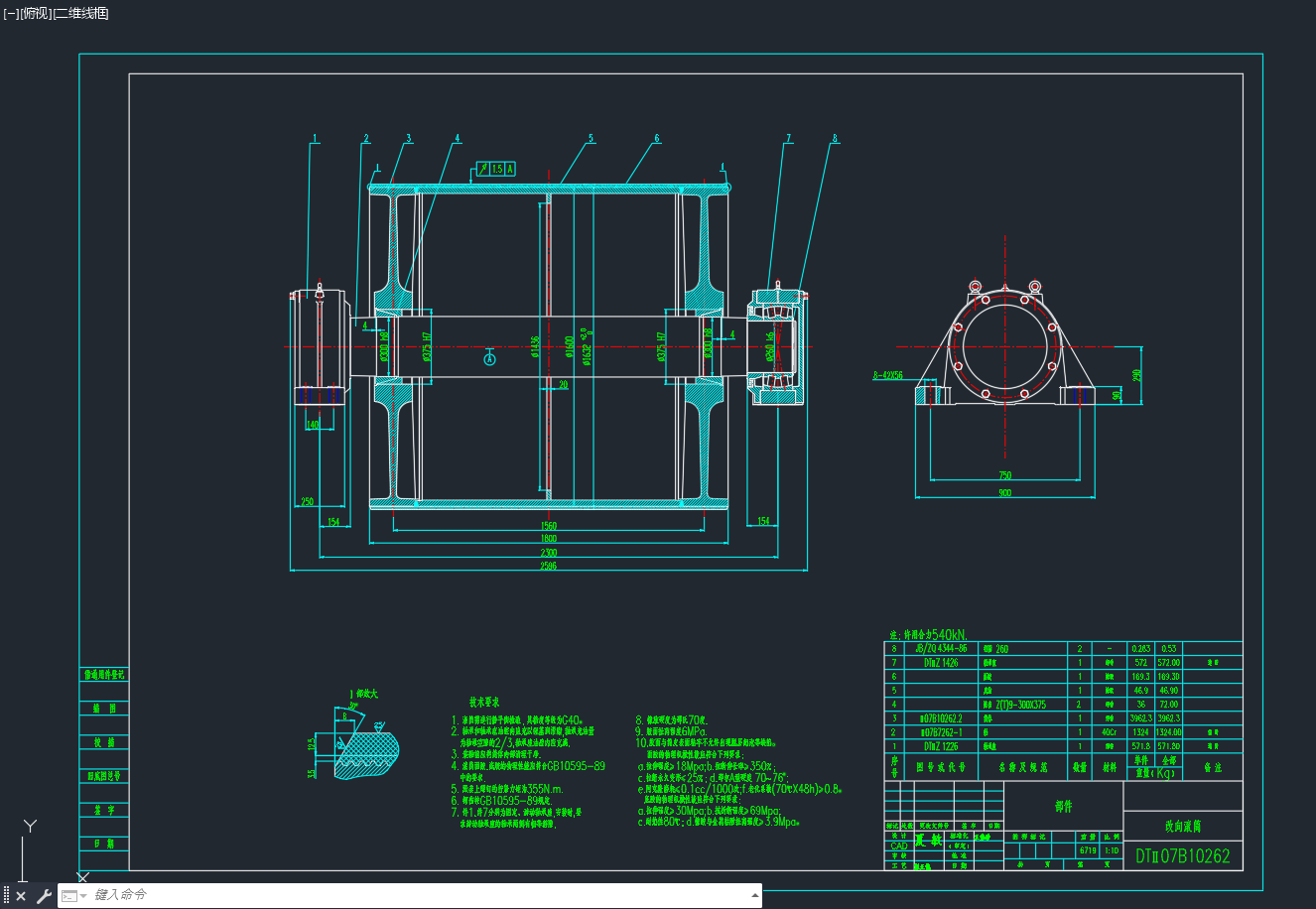
Task: Select the dimension 250 on the left
Action: pos(307,502)
